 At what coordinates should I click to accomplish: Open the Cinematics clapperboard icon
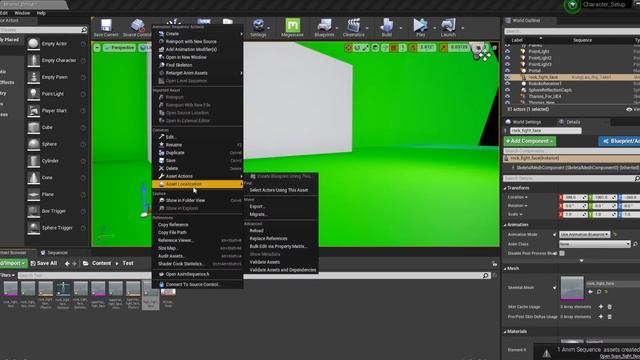353,25
